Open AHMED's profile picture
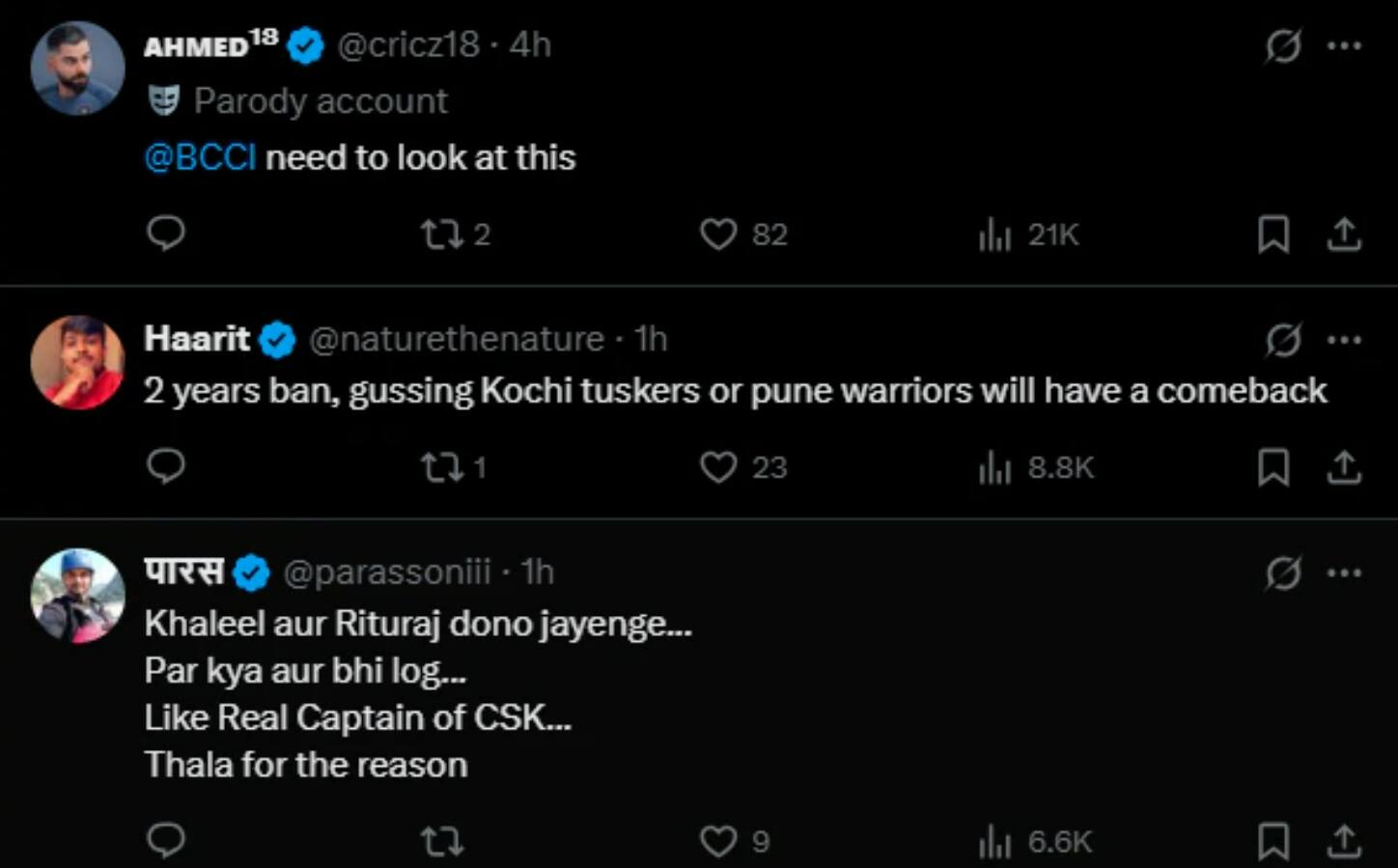Viewport: 1398px width, 868px height. pos(77,69)
